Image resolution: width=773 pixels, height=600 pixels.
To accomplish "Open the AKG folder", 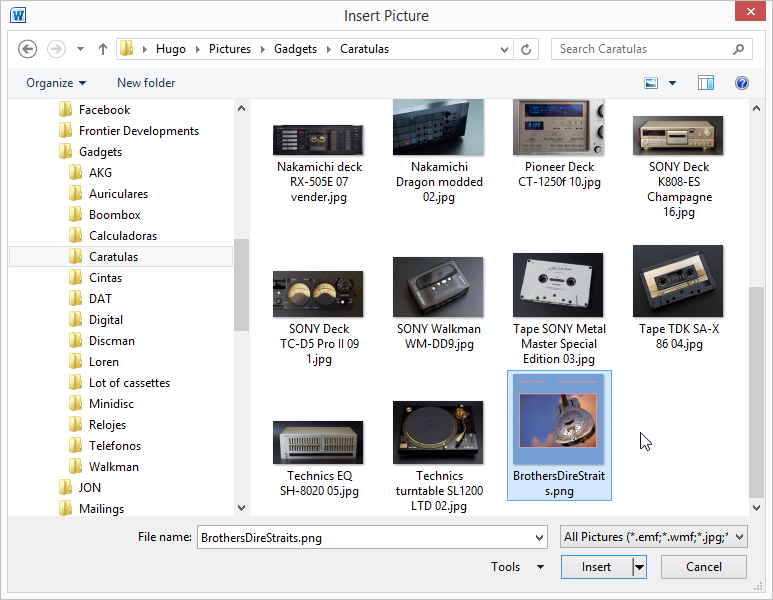I will [100, 173].
